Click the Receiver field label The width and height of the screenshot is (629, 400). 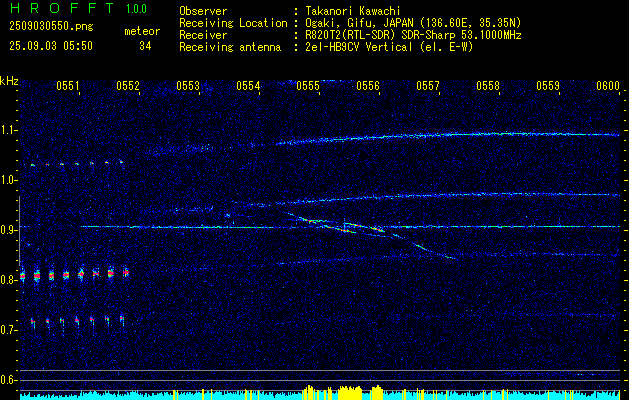tap(203, 35)
